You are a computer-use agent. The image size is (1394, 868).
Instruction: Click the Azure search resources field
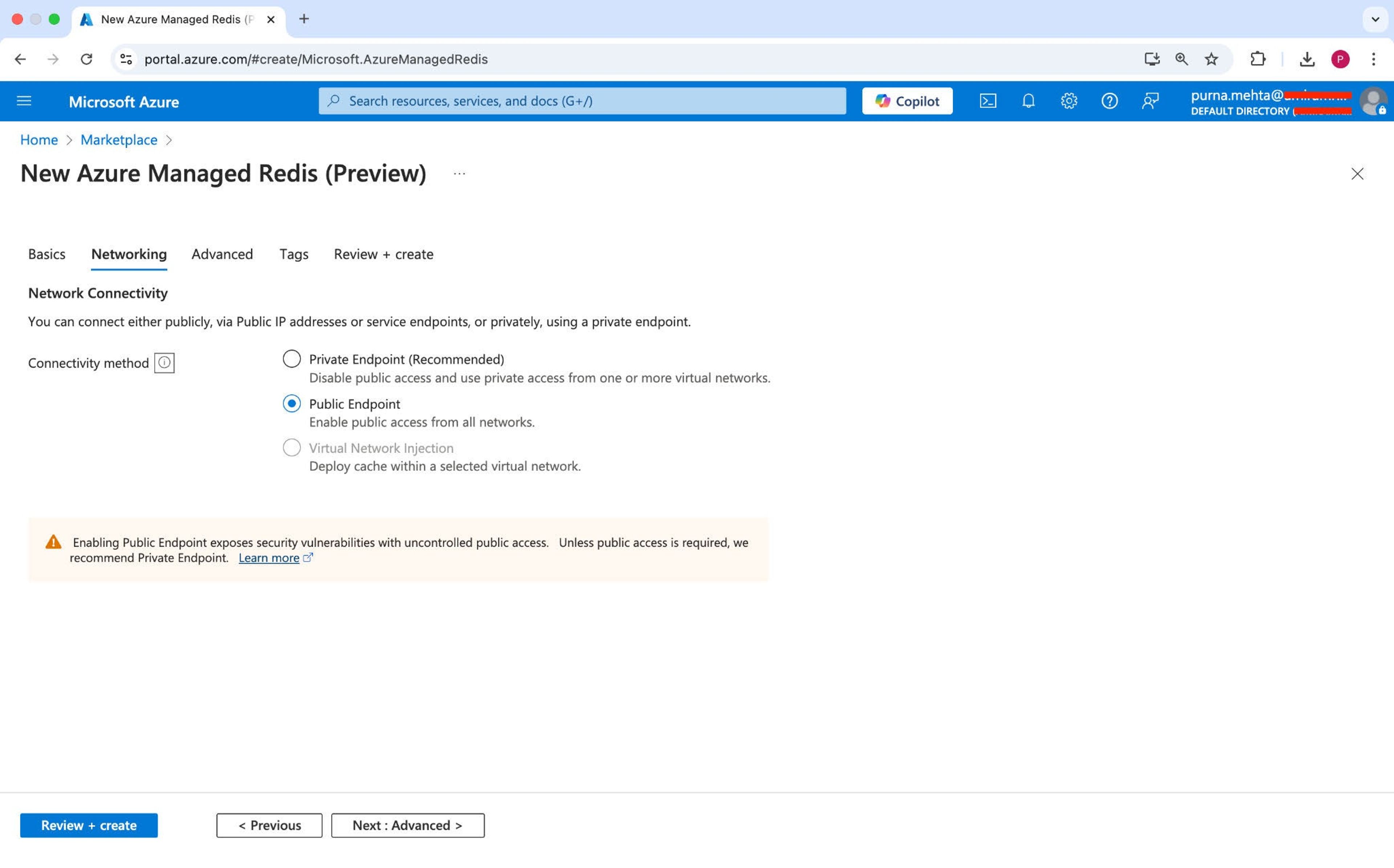[582, 101]
